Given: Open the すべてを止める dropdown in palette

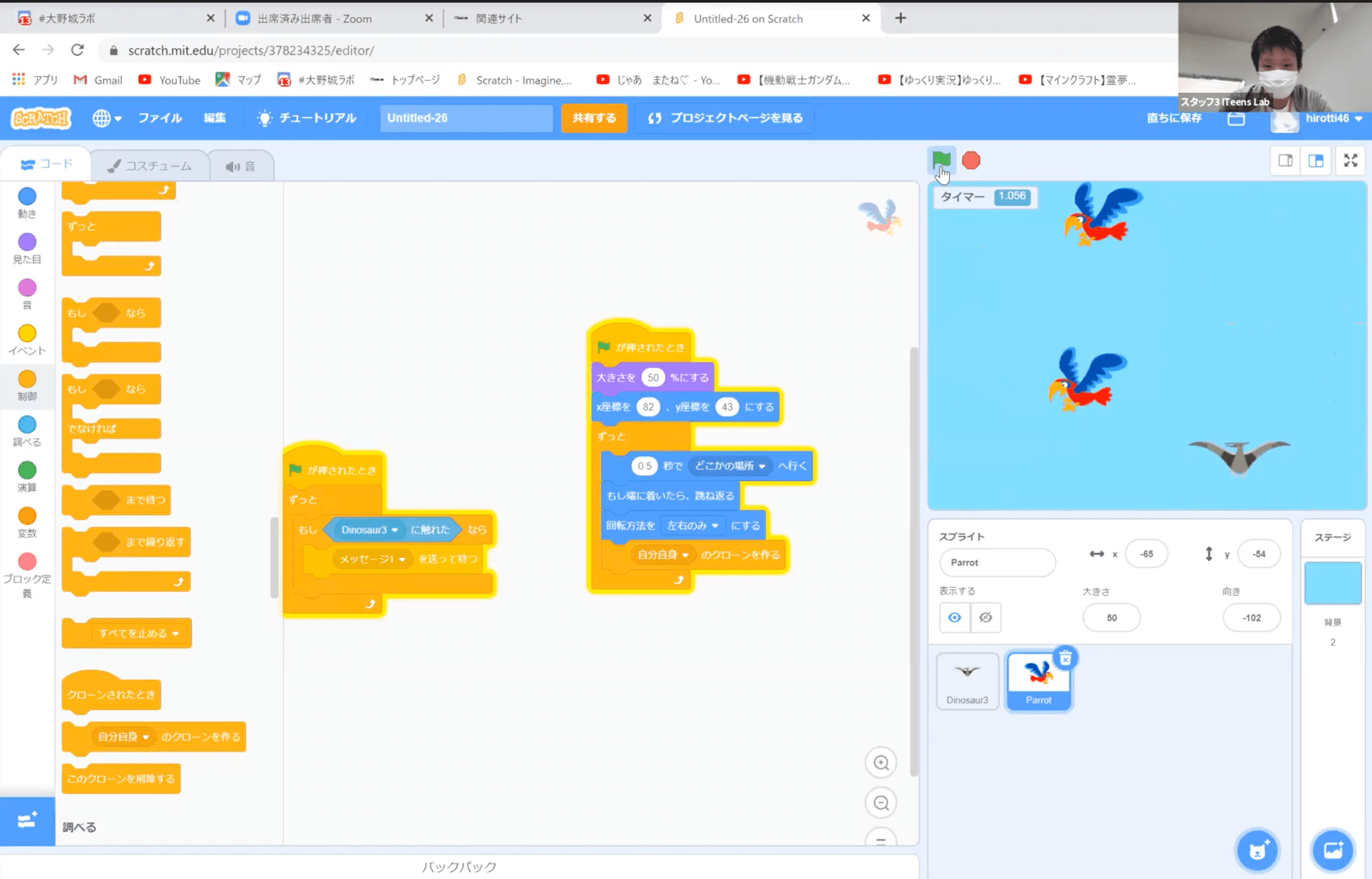Looking at the screenshot, I should click(139, 634).
